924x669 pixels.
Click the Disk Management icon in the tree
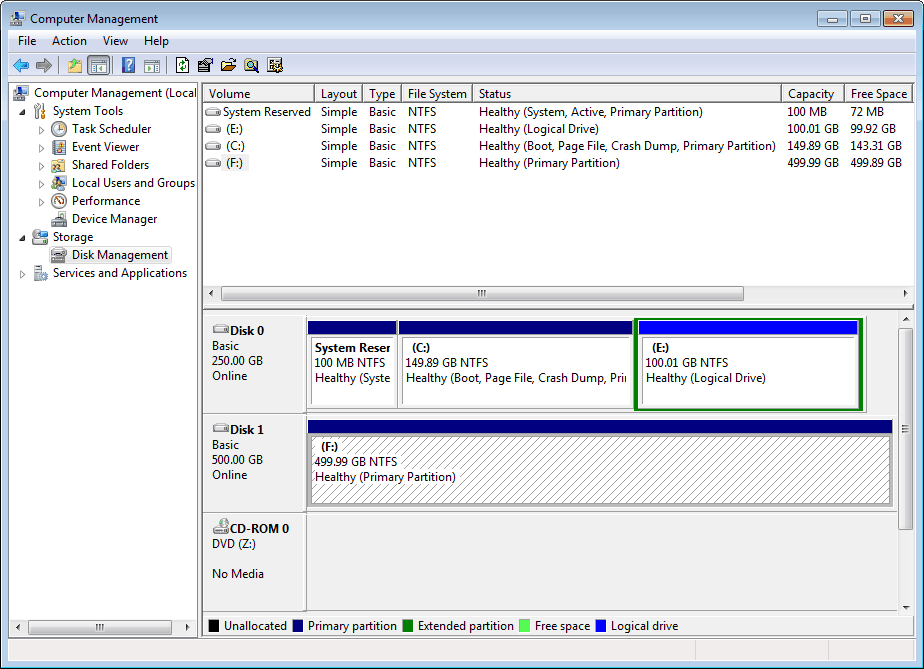tap(58, 255)
